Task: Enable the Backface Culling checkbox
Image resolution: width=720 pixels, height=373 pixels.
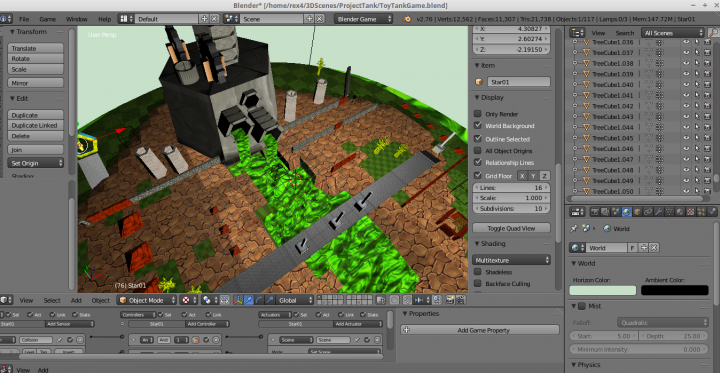Action: click(478, 283)
